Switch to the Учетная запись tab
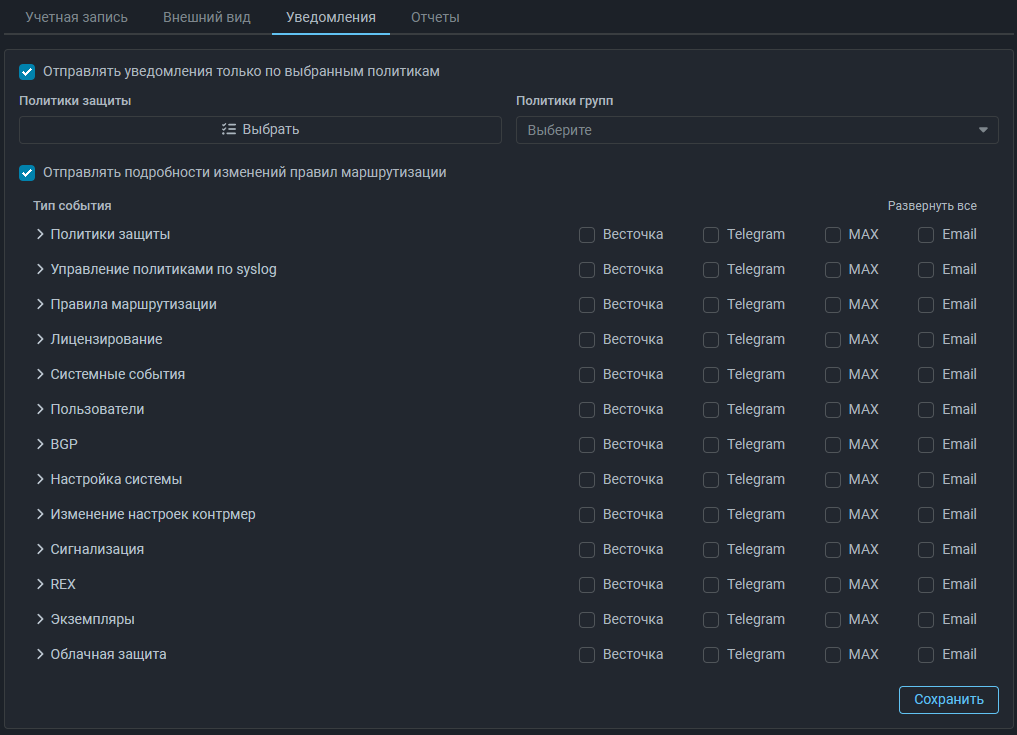 click(77, 18)
